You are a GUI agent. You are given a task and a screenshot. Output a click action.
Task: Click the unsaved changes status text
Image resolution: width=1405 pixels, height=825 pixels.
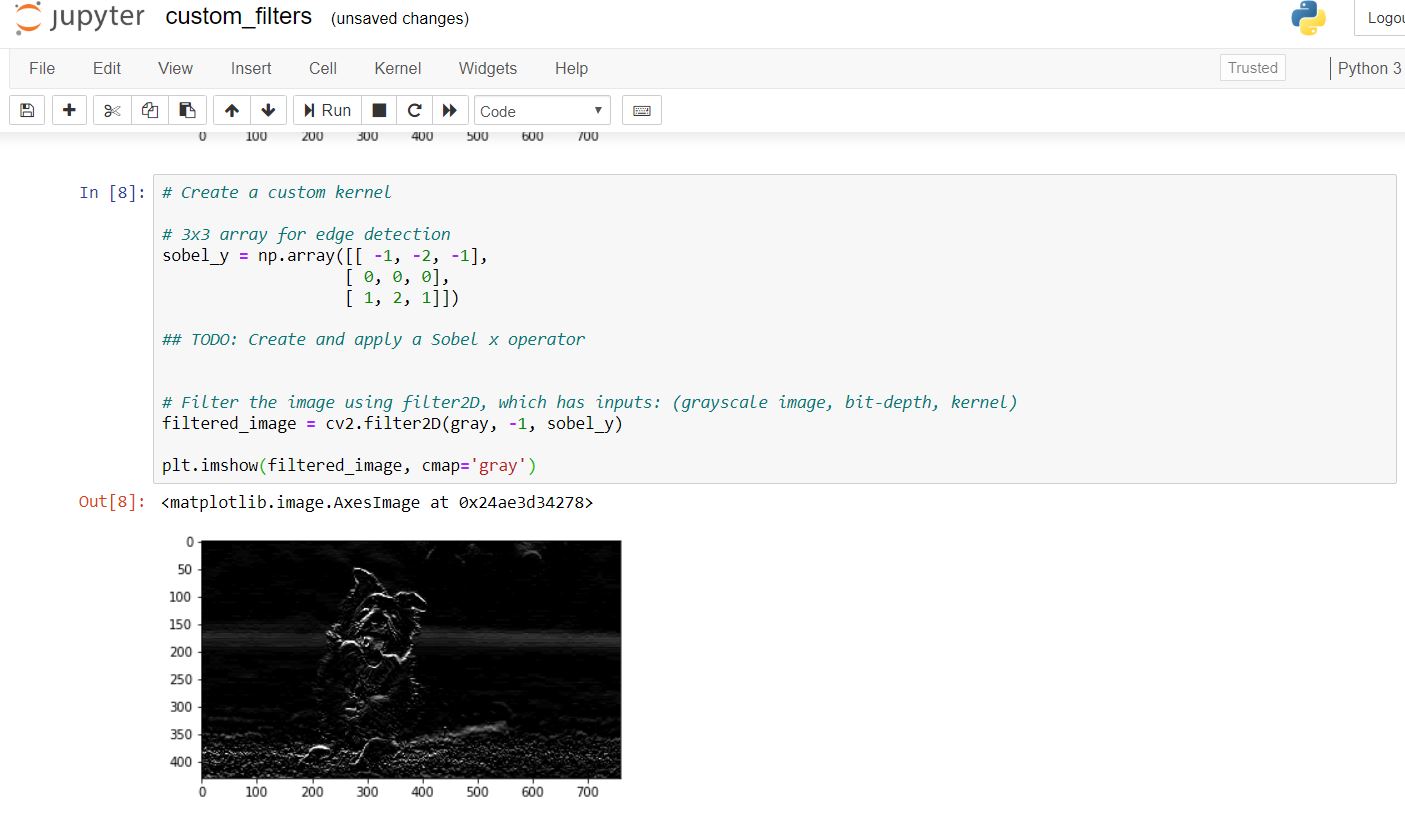tap(400, 19)
